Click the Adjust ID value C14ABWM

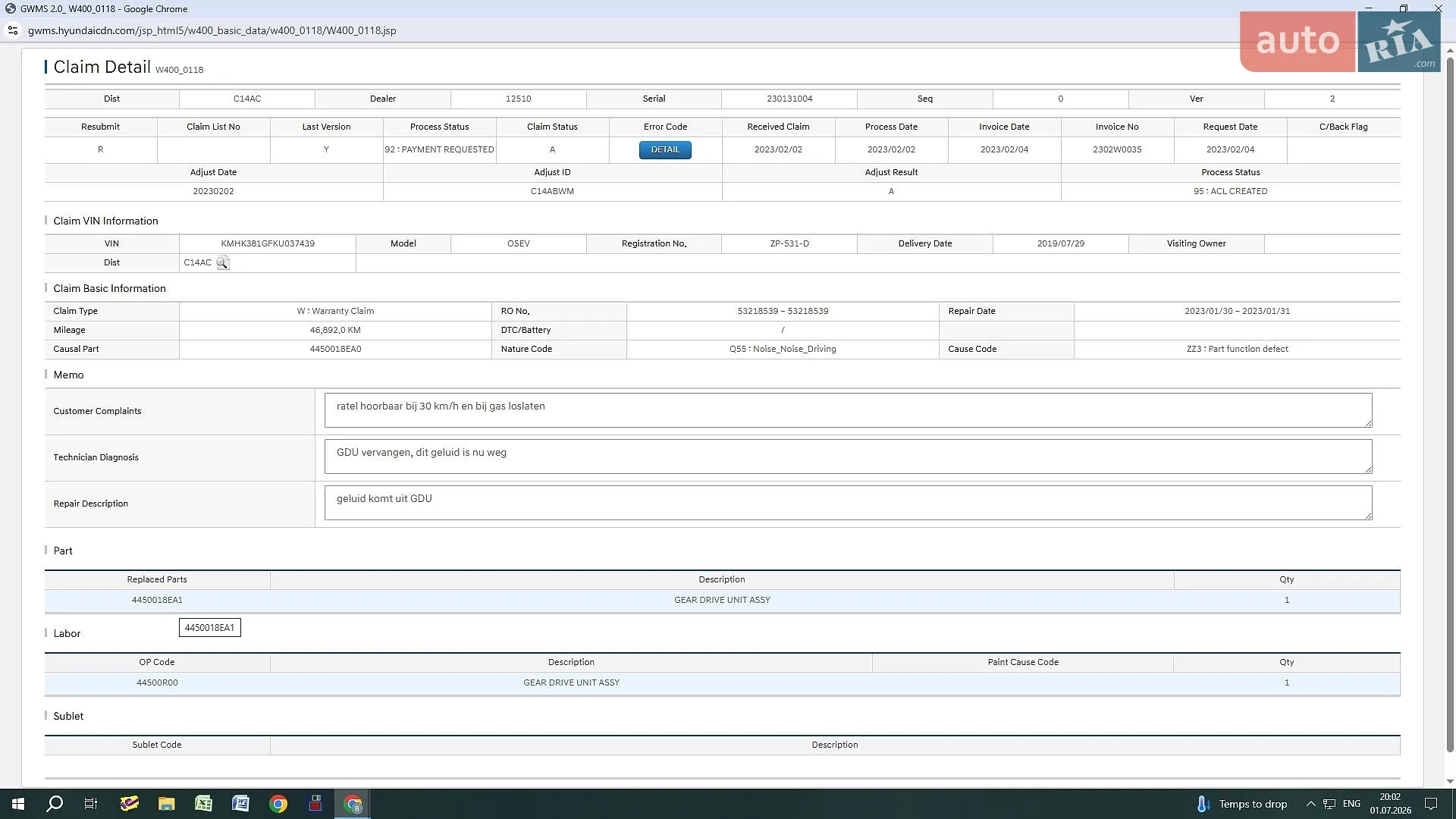(x=552, y=192)
